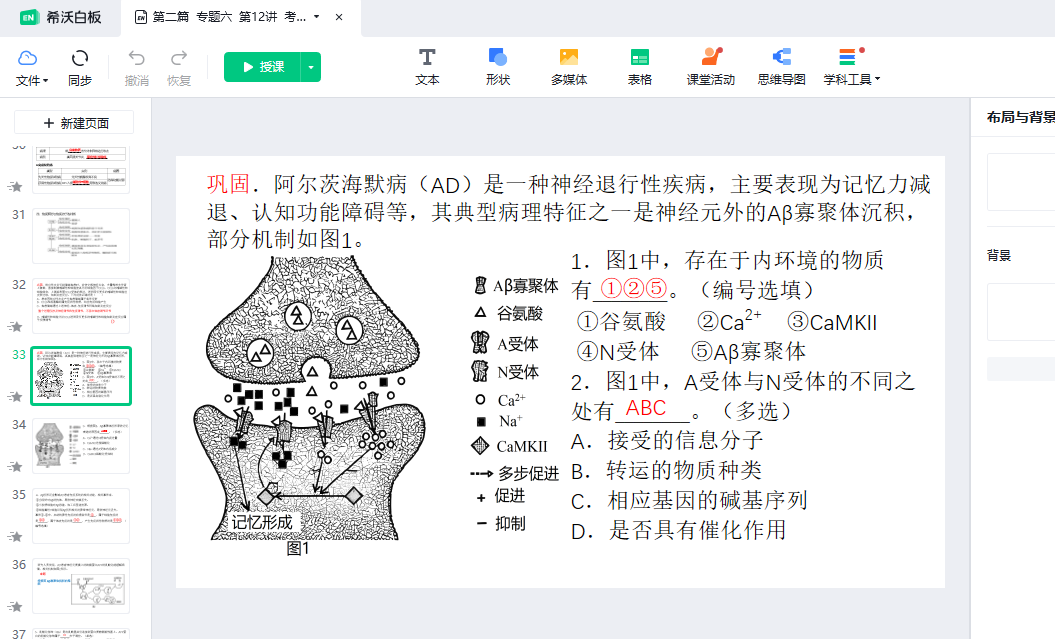Click the 背景 label in the right panel
This screenshot has width=1055, height=640.
click(x=999, y=256)
